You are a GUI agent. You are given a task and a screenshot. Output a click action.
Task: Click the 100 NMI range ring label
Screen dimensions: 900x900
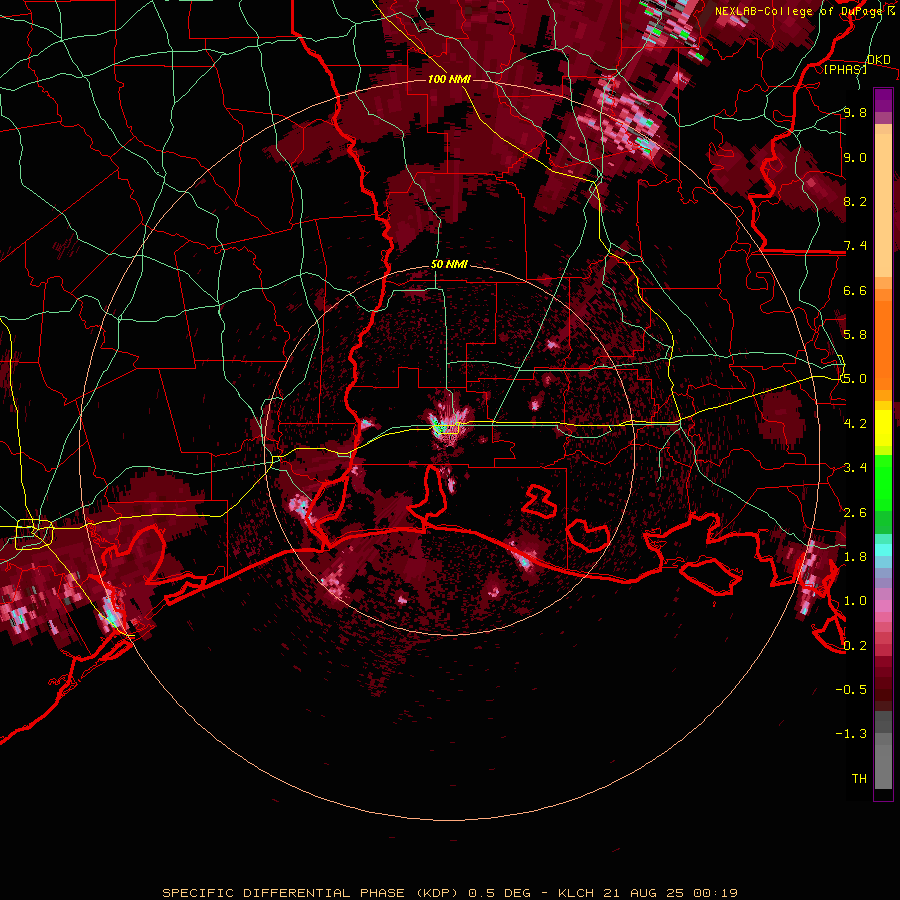click(449, 79)
